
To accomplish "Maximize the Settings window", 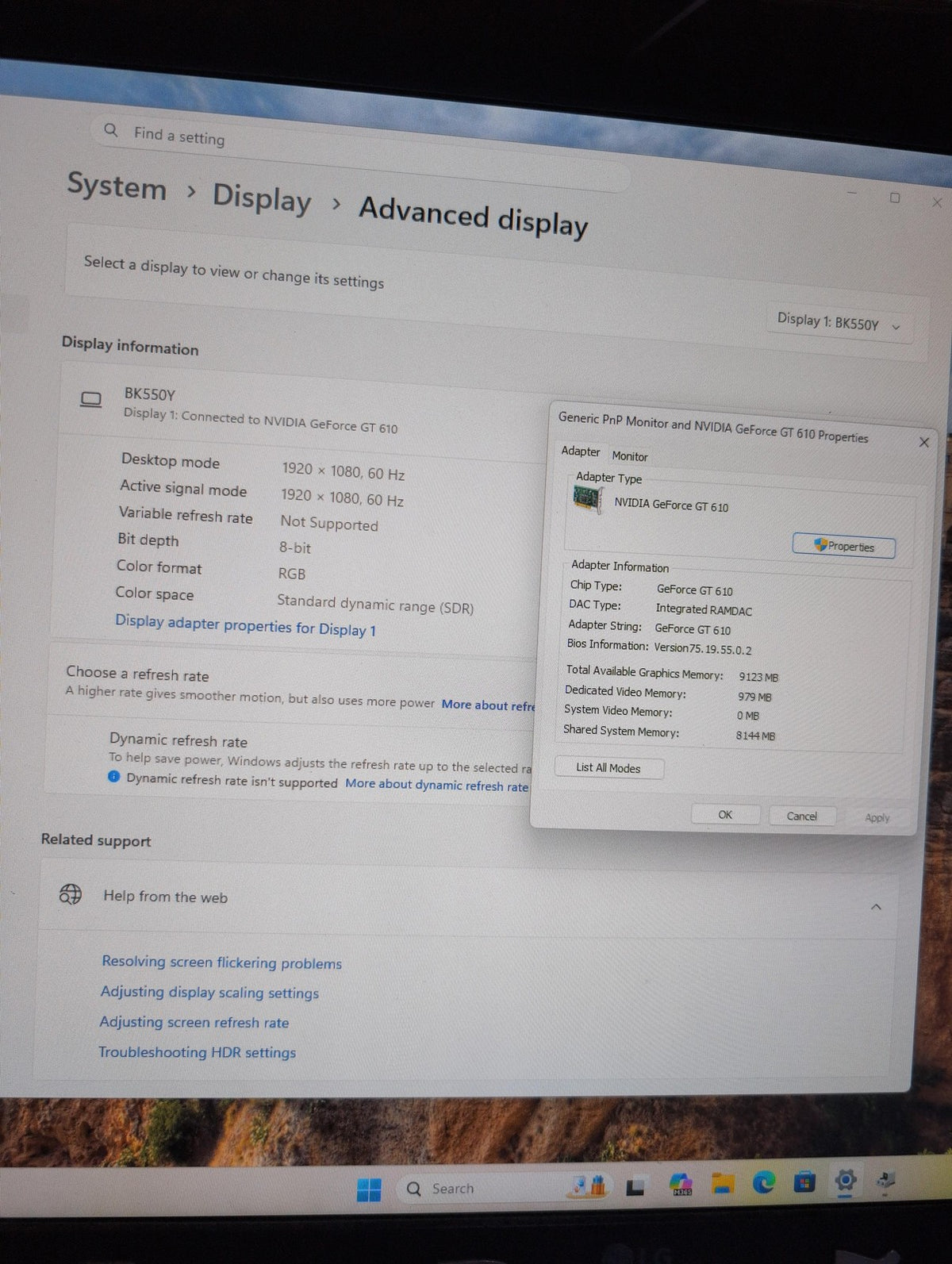I will tap(895, 198).
